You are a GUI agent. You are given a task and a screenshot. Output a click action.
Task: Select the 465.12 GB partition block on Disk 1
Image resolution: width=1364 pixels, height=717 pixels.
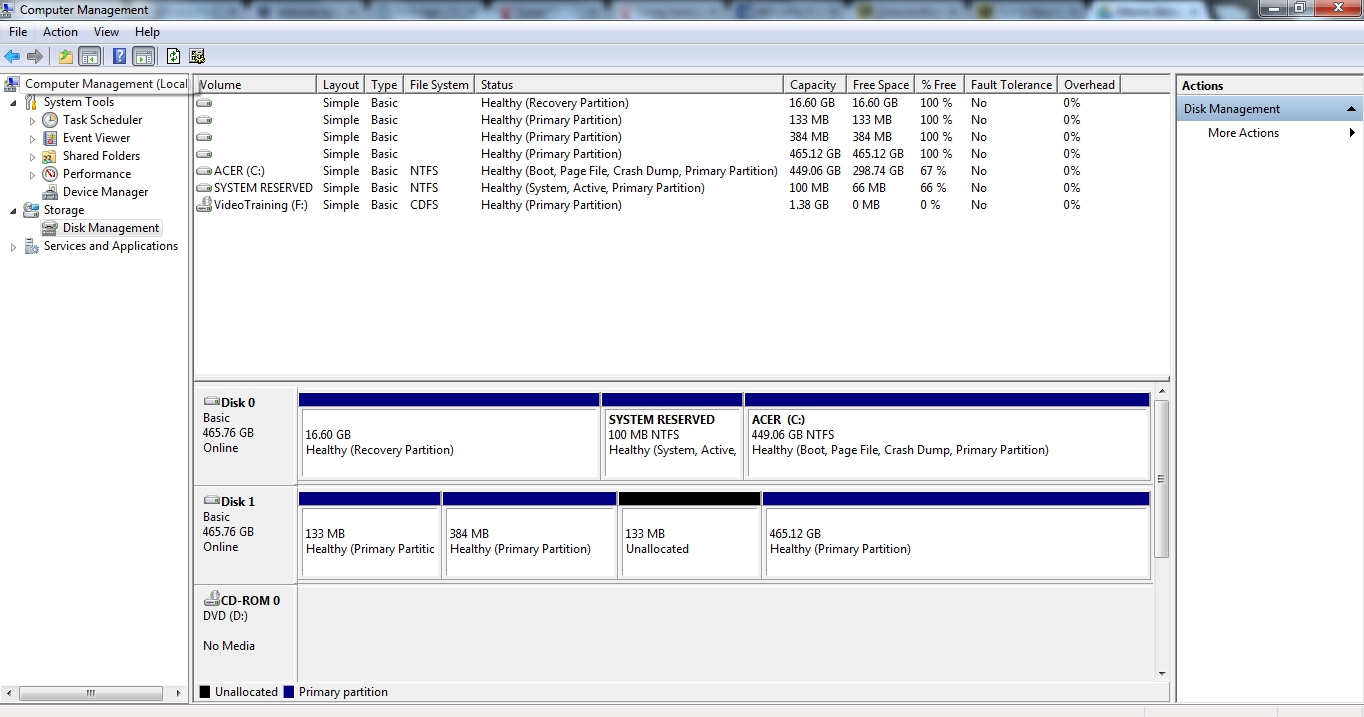point(956,535)
